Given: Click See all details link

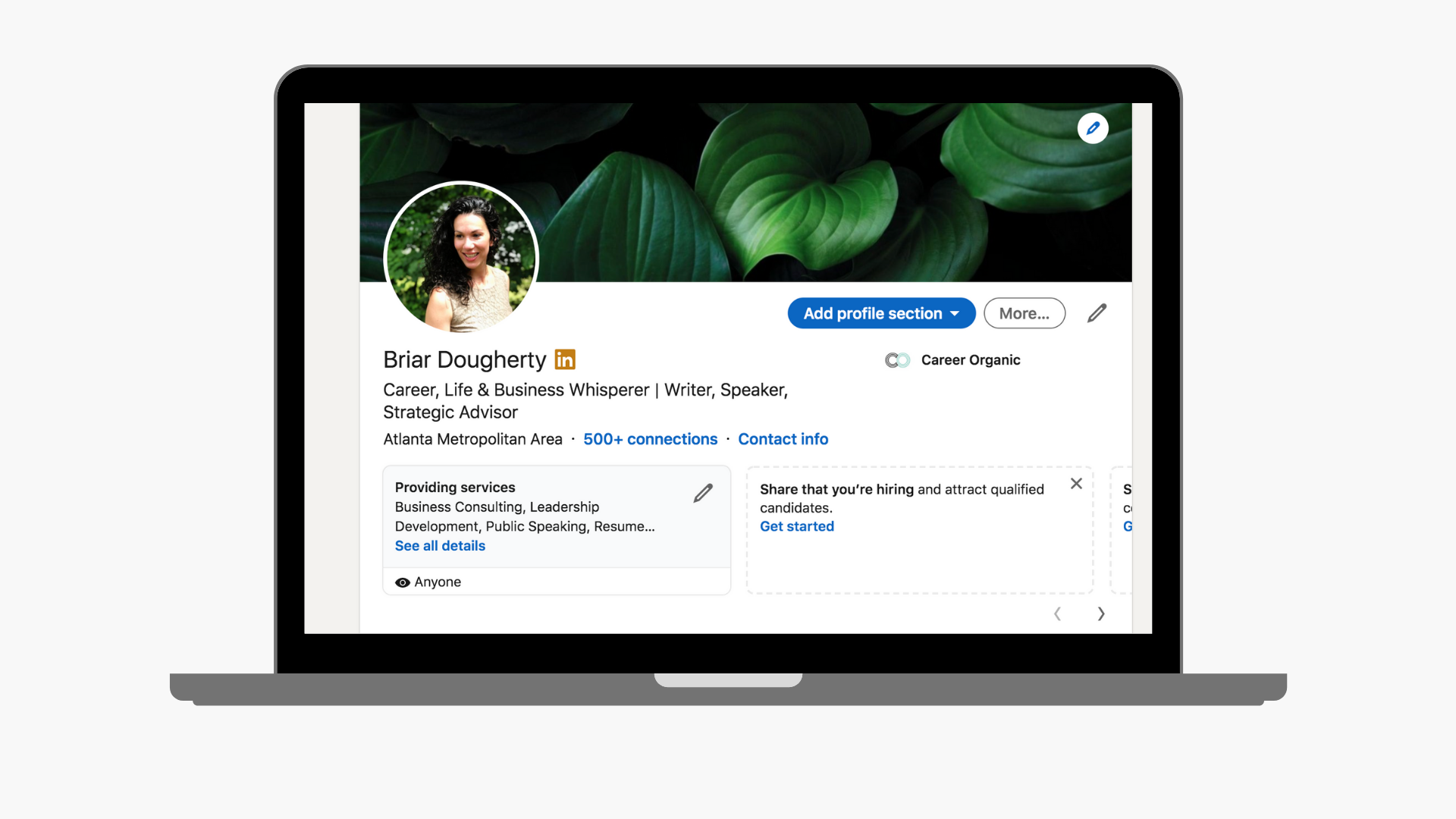Looking at the screenshot, I should click(440, 546).
